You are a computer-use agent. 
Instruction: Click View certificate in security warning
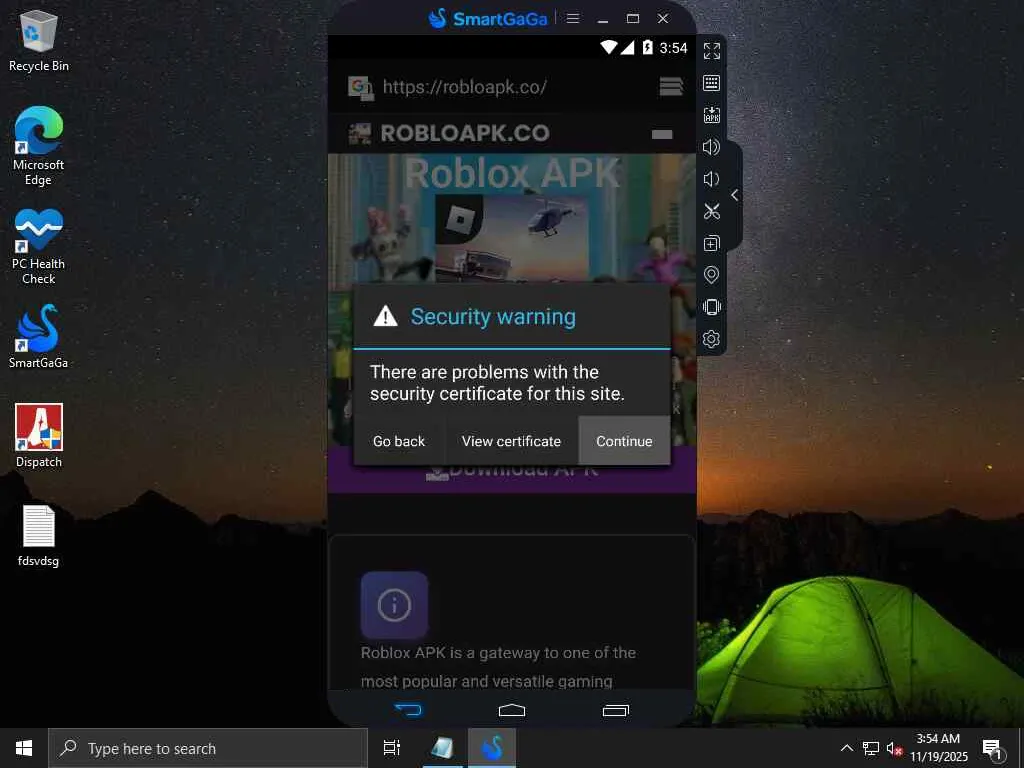pyautogui.click(x=511, y=441)
